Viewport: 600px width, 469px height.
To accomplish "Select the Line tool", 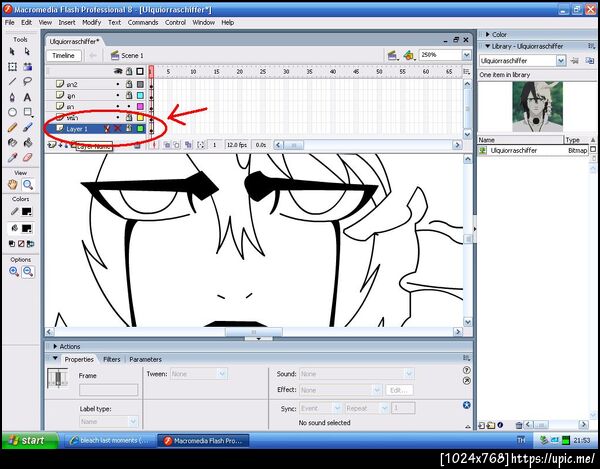I will (x=12, y=81).
